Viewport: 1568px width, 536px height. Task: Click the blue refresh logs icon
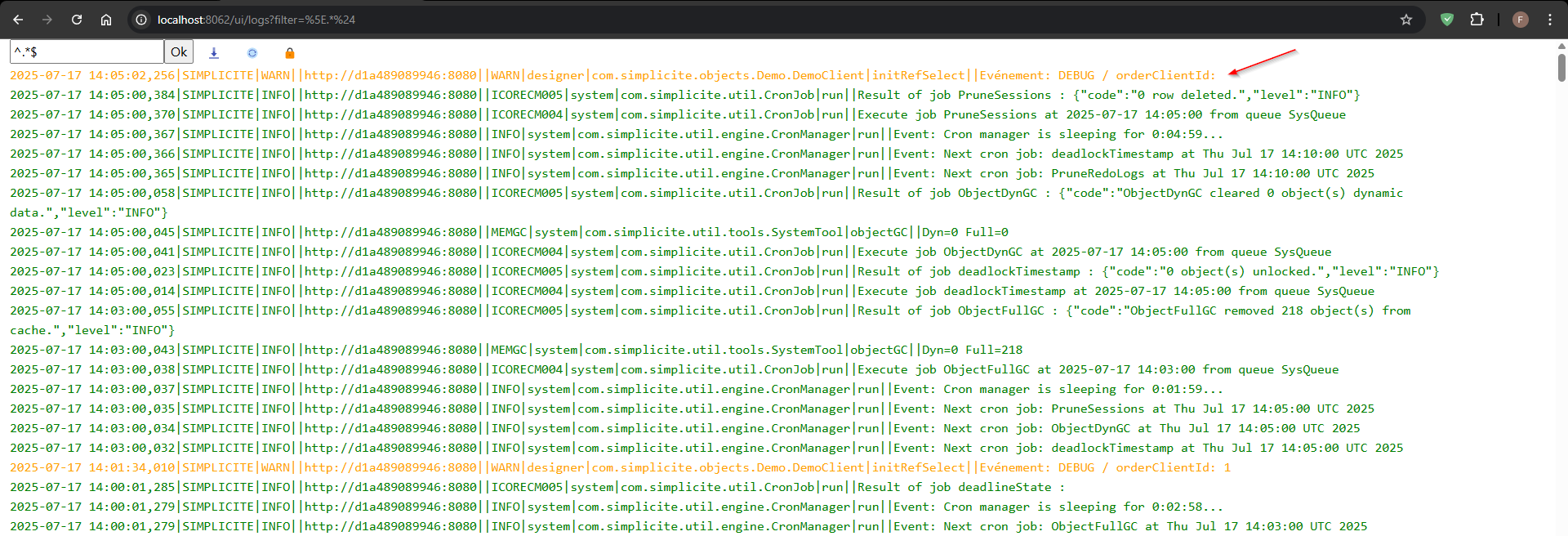(252, 52)
